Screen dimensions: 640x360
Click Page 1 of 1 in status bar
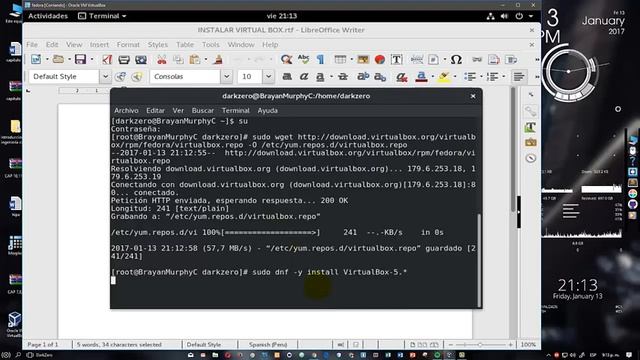pos(43,344)
